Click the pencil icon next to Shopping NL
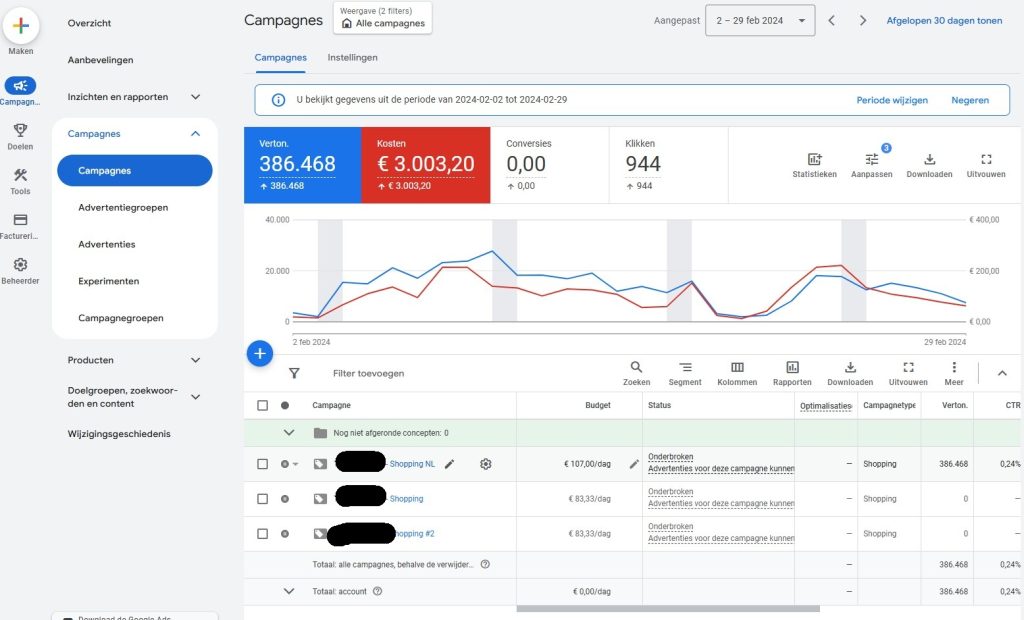1024x620 pixels. coord(449,464)
